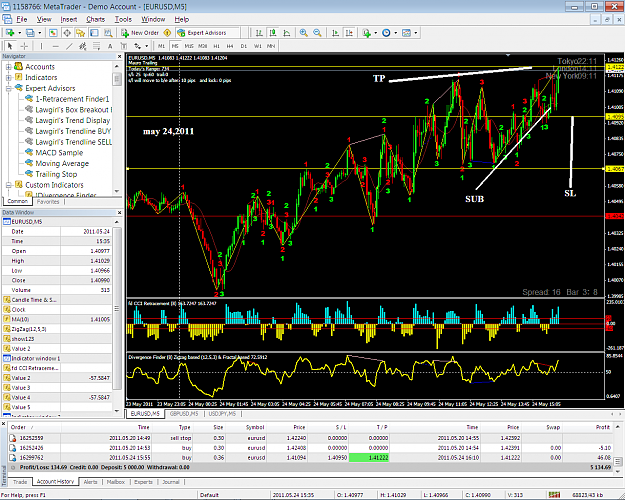Toggle the Chart Shift icon
Viewport: 625px width, 500px height.
349,33
